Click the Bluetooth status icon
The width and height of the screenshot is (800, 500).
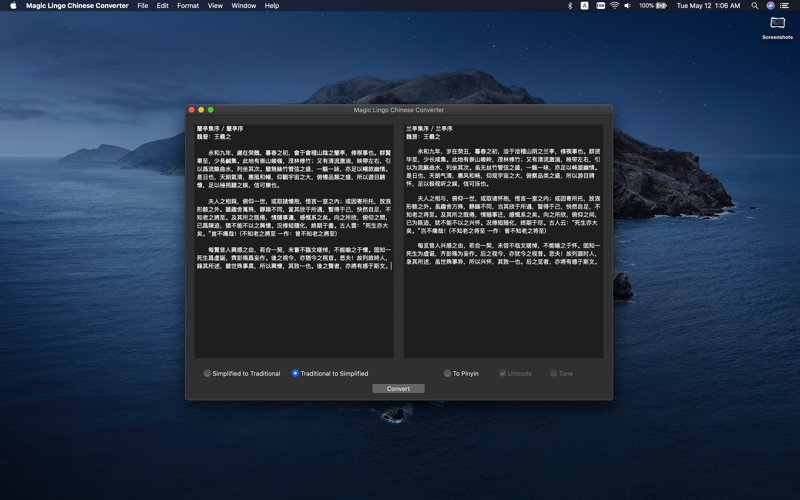[570, 6]
